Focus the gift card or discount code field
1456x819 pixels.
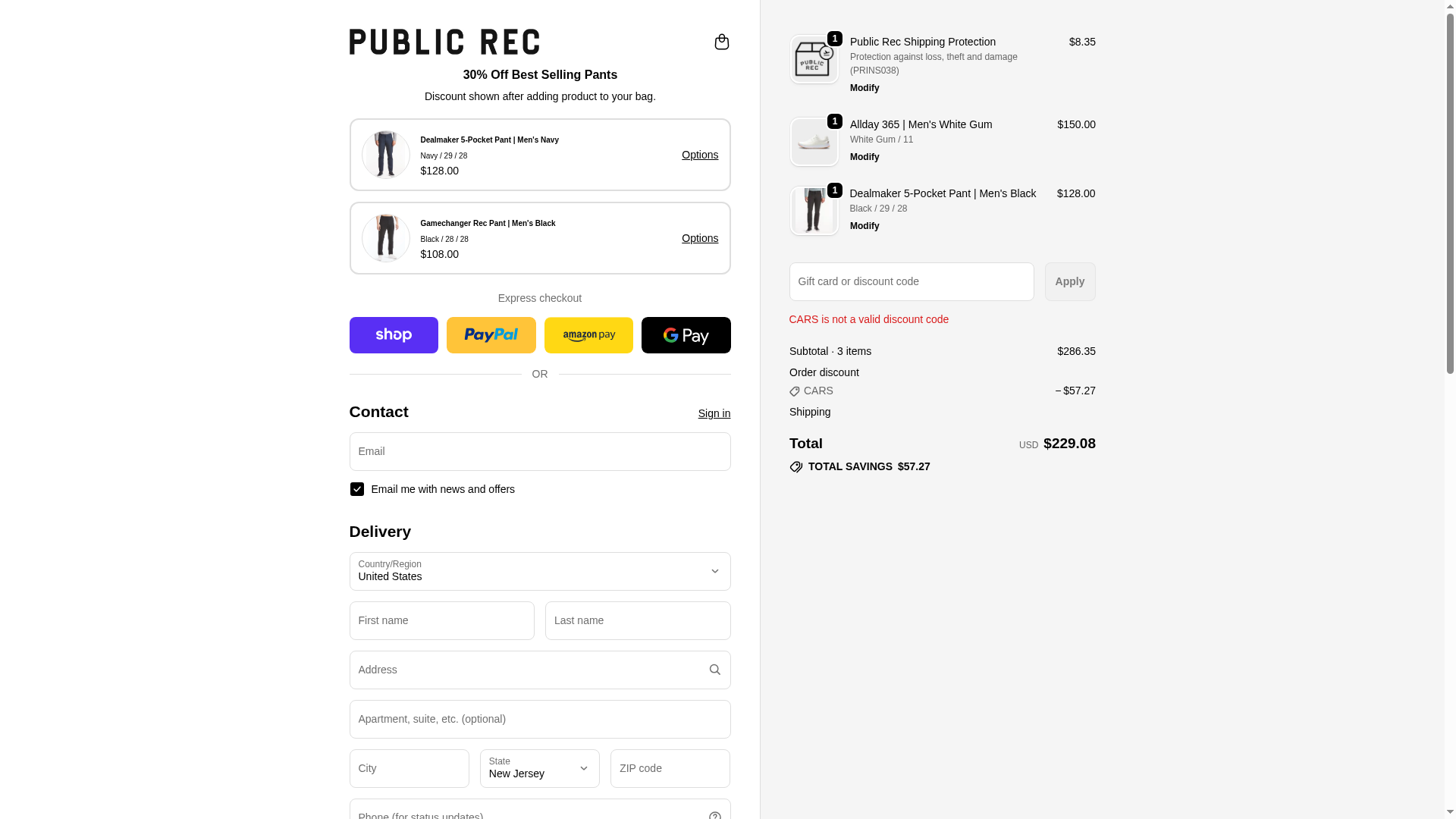pyautogui.click(x=911, y=281)
